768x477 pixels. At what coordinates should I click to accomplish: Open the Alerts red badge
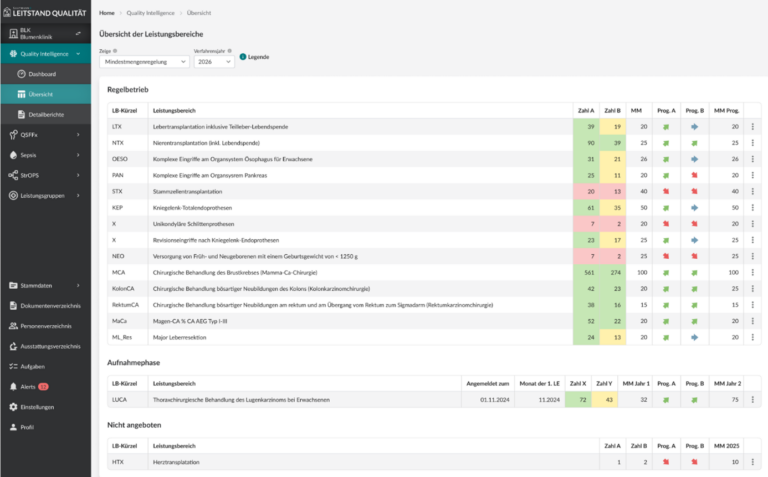[43, 386]
